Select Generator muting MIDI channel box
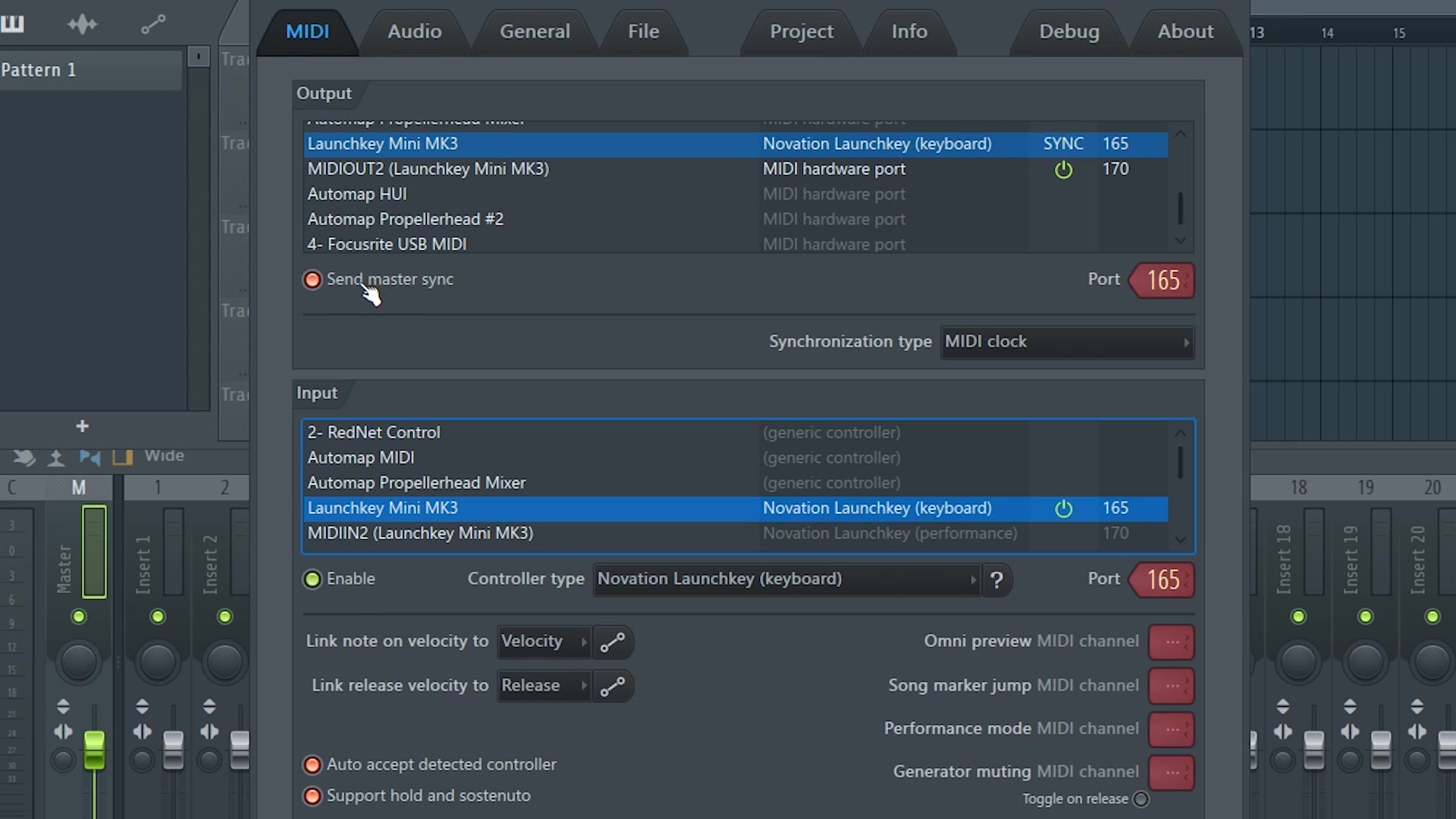The height and width of the screenshot is (819, 1456). tap(1172, 773)
